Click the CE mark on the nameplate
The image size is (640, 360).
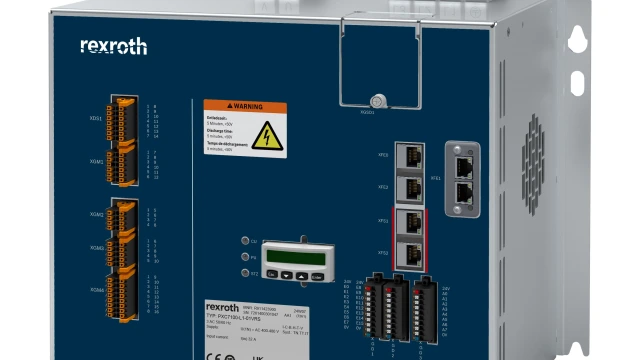click(214, 356)
